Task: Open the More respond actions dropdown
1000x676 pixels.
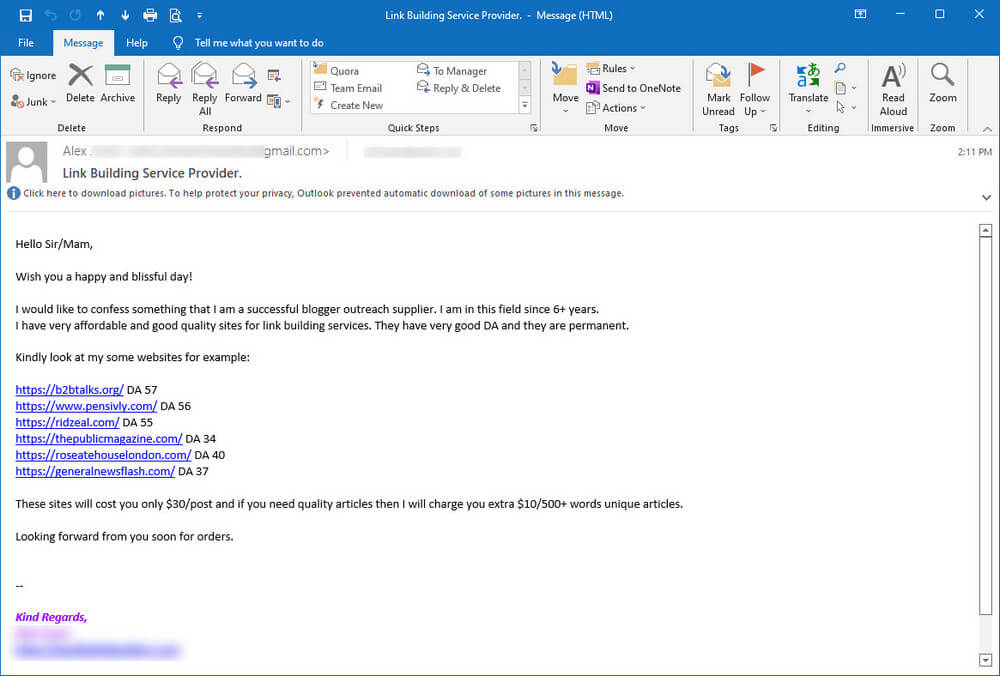Action: click(x=278, y=101)
